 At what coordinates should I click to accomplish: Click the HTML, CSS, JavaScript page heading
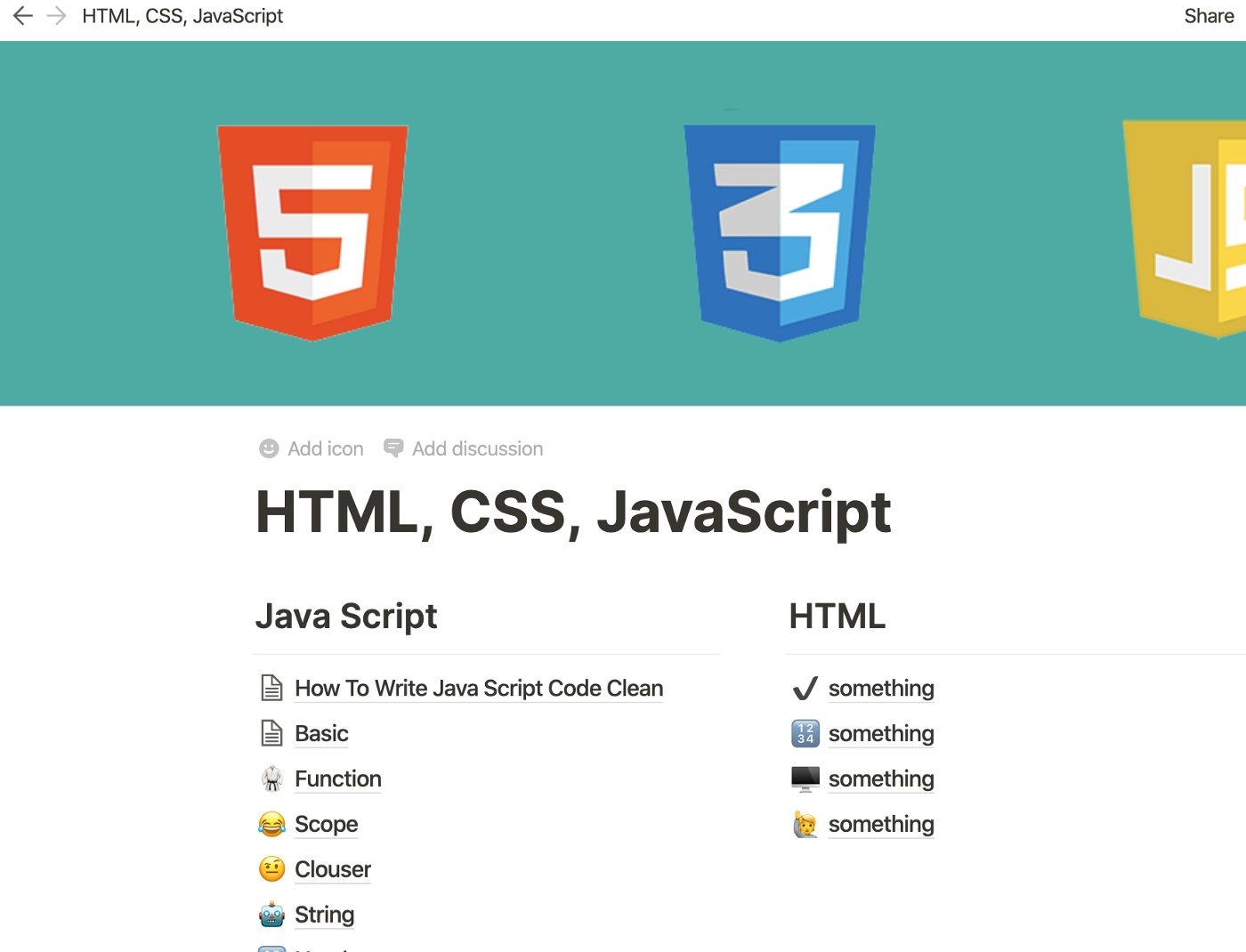(573, 513)
